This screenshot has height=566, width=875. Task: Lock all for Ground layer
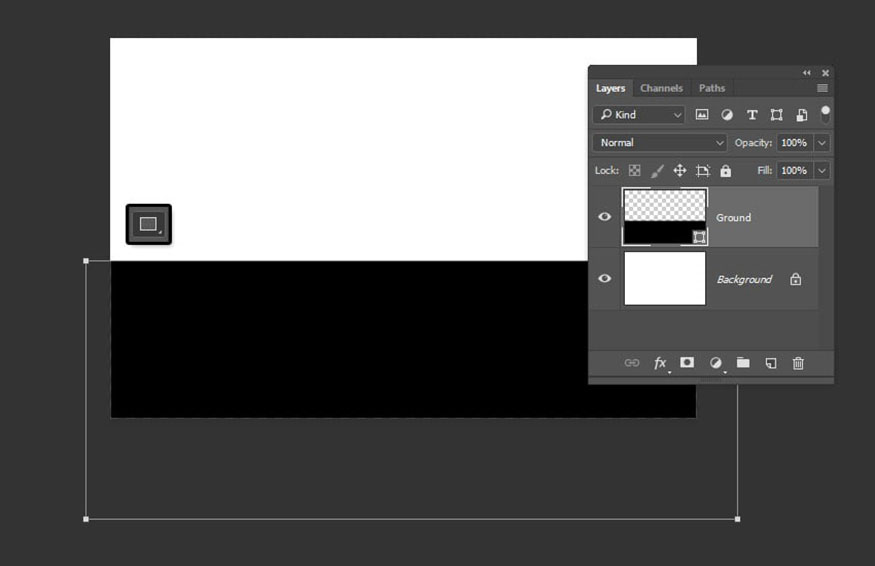[725, 171]
